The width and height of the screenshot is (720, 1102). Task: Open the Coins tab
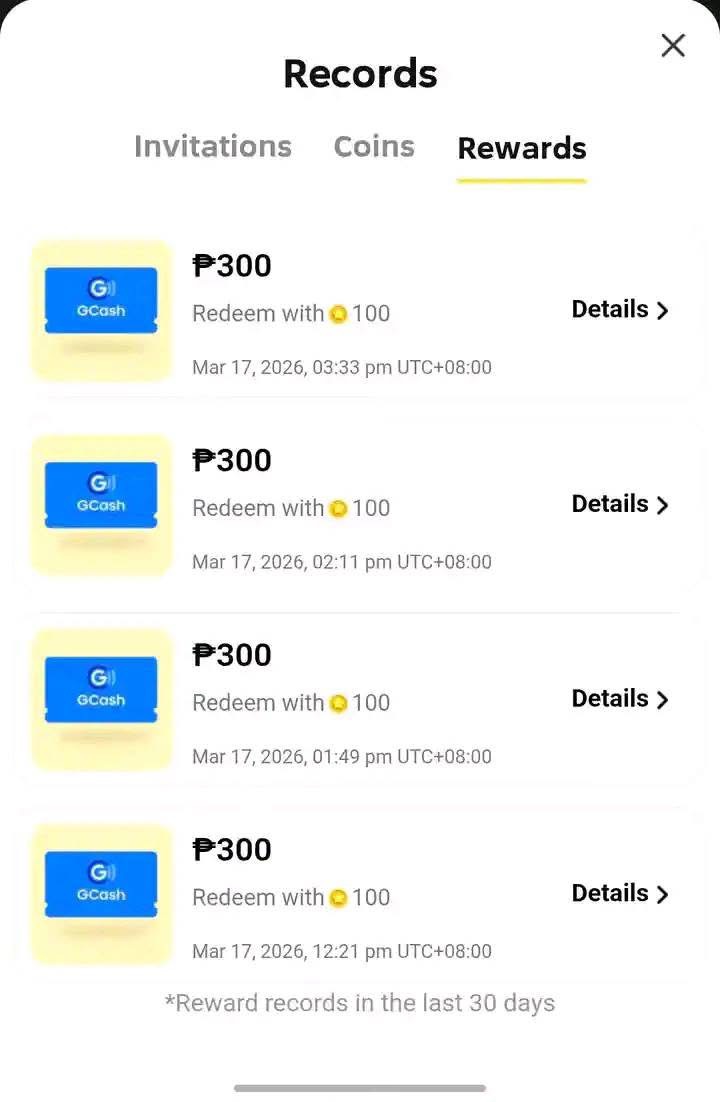click(374, 146)
